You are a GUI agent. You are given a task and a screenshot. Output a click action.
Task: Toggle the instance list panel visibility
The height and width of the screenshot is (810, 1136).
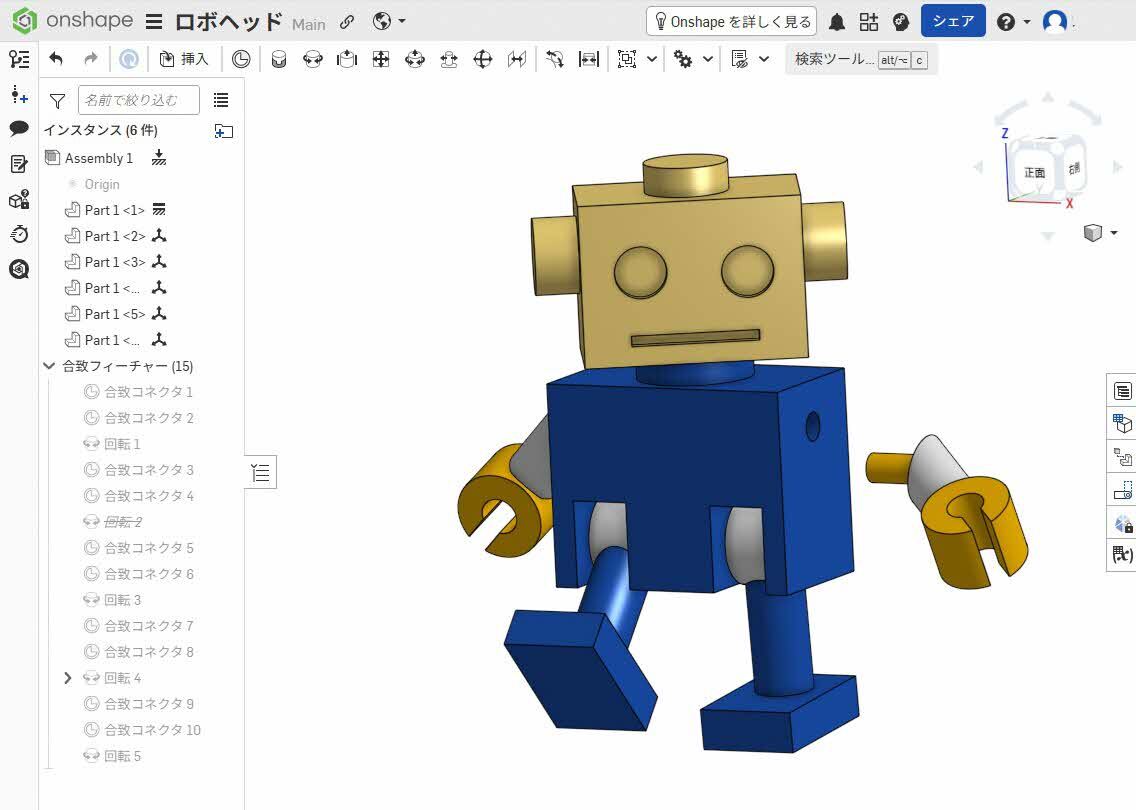coord(19,59)
